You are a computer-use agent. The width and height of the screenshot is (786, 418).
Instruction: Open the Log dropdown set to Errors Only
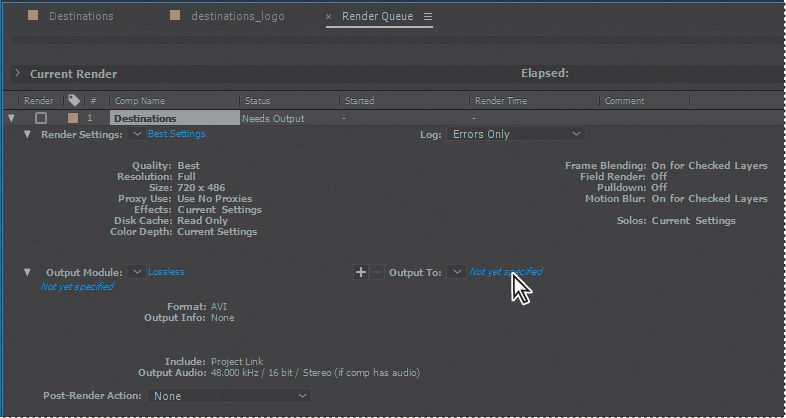tap(516, 134)
